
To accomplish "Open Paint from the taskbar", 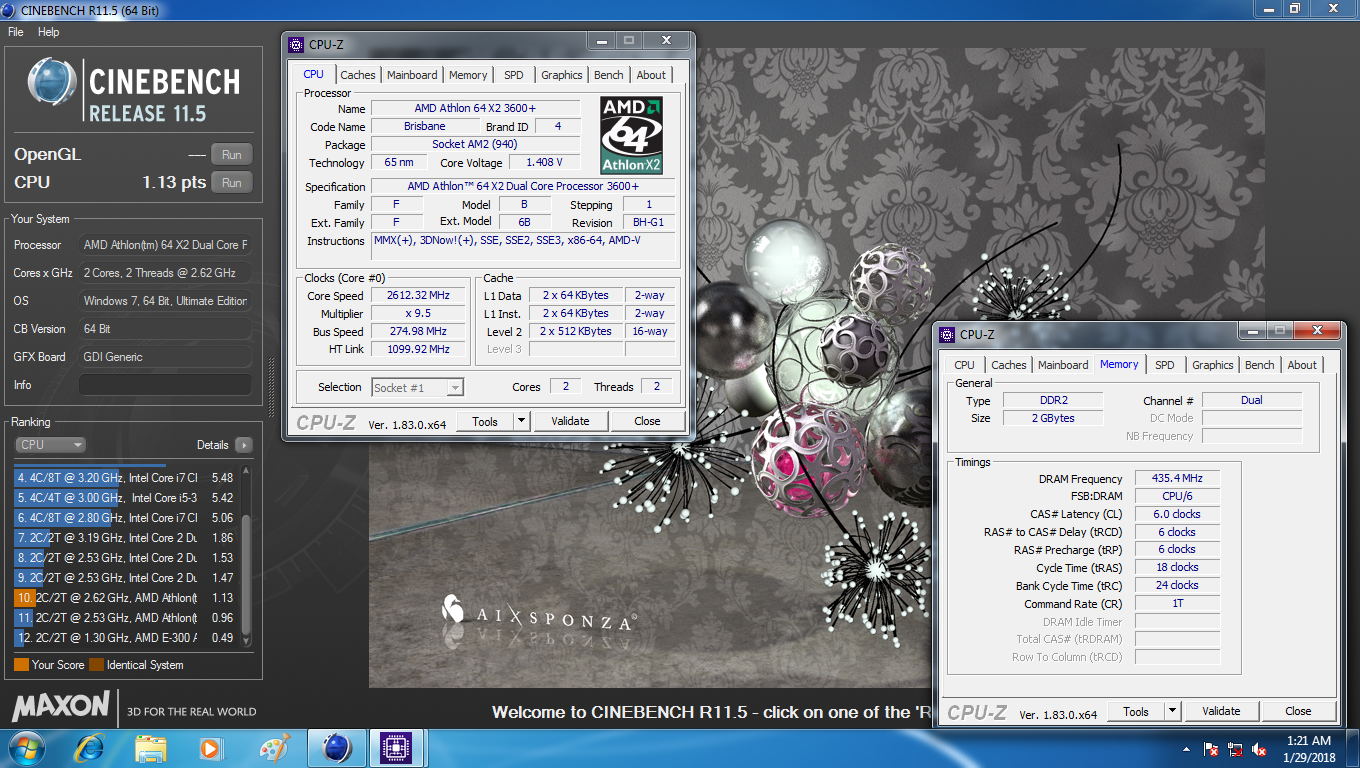I will tap(274, 748).
